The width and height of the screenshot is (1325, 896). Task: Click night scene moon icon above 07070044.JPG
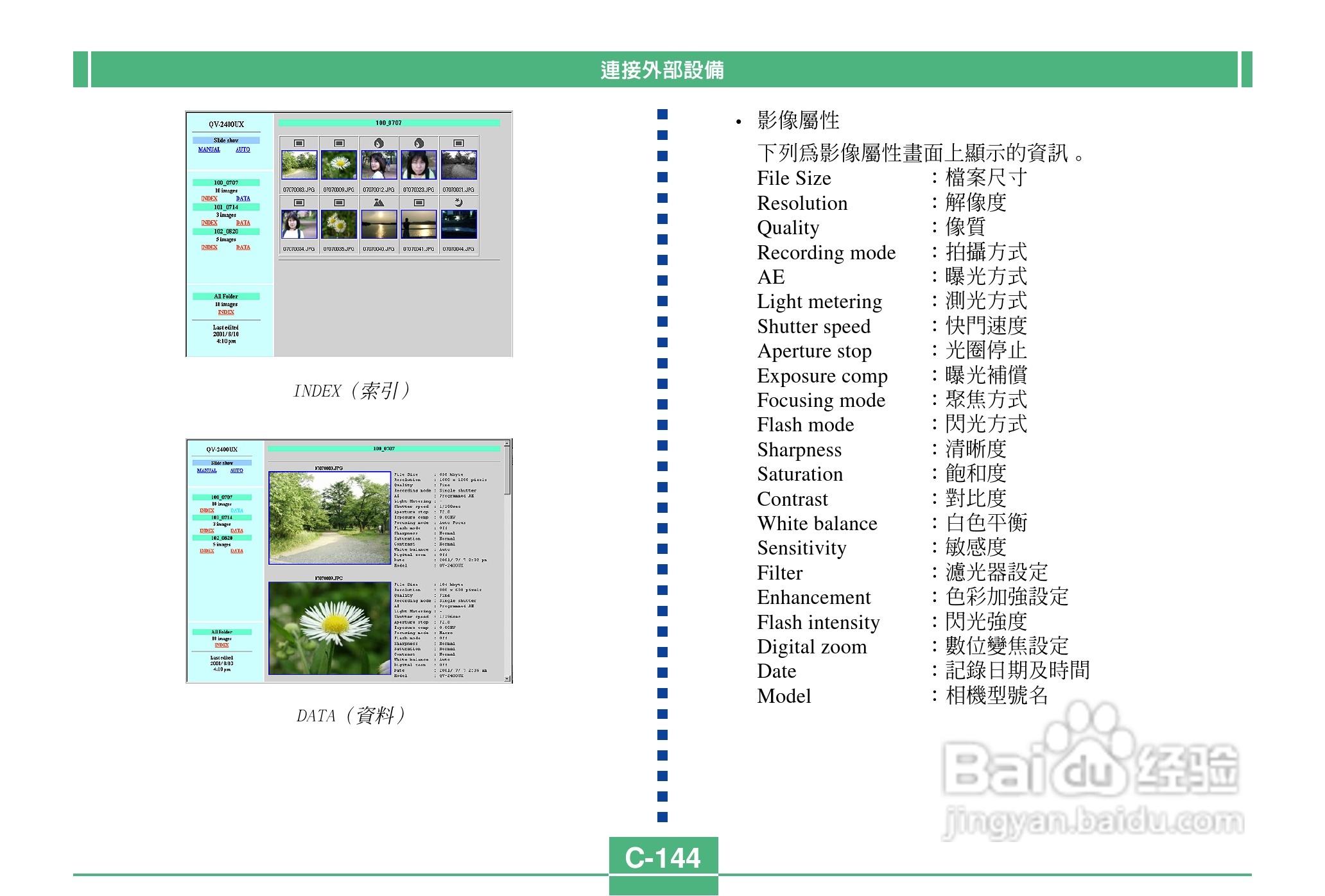[x=458, y=202]
